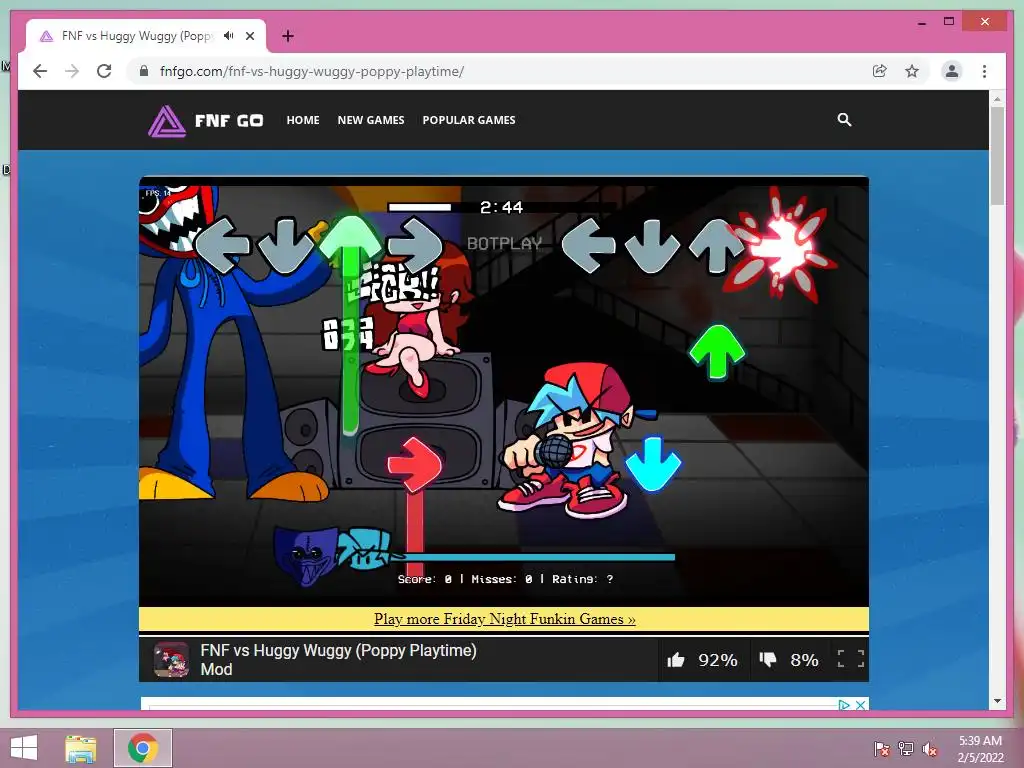The image size is (1024, 768).
Task: Click the scrollbar down arrow
Action: tap(997, 701)
